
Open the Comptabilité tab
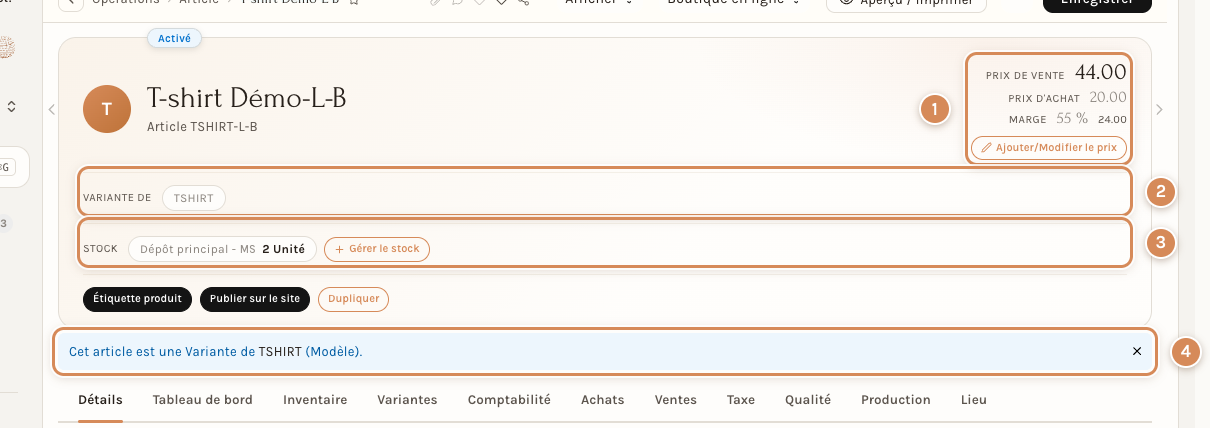[509, 400]
